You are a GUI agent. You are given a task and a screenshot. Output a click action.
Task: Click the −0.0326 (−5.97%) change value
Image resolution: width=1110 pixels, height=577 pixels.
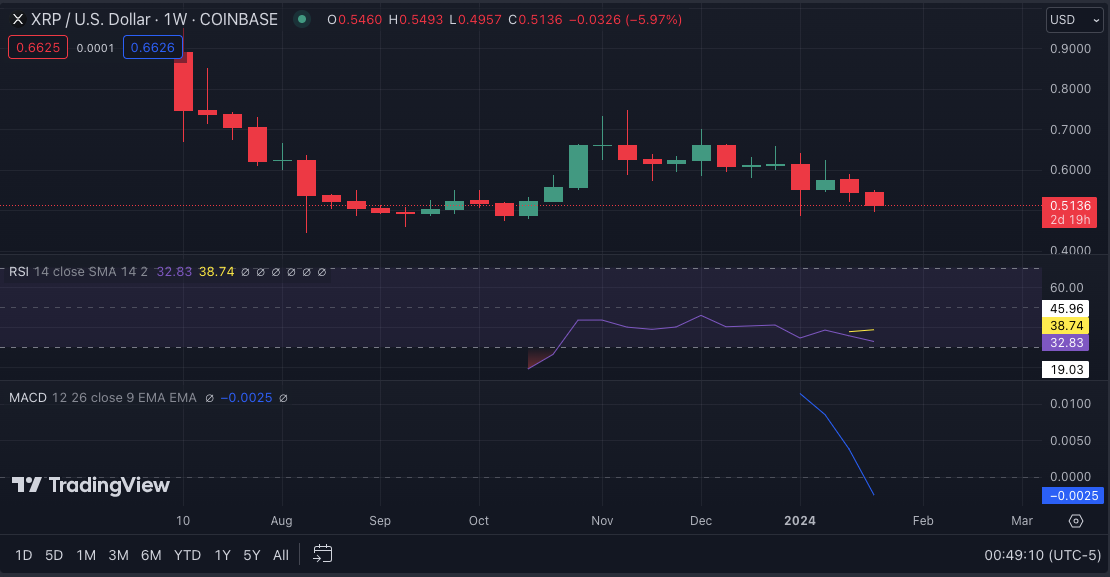tap(626, 20)
